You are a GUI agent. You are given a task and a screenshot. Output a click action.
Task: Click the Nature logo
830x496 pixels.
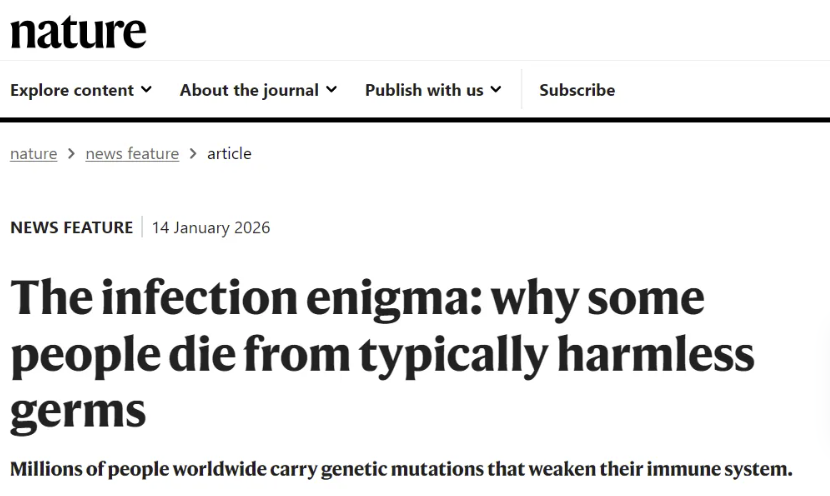(78, 31)
